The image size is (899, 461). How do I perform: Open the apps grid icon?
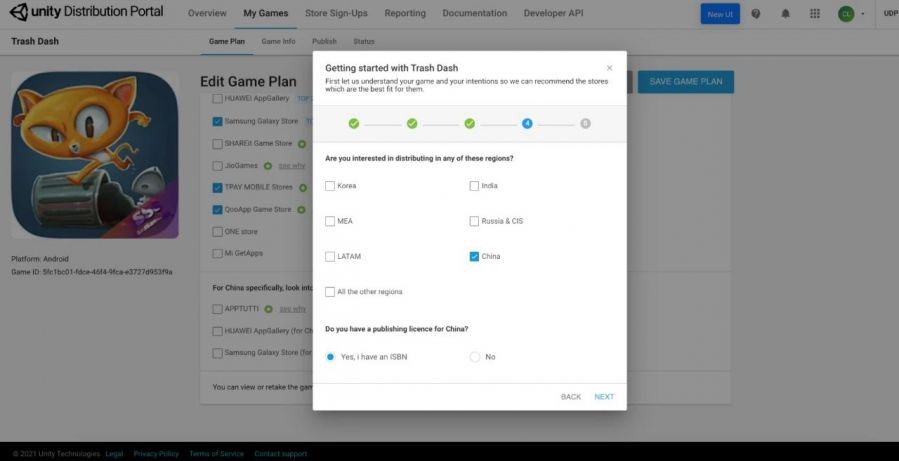click(x=815, y=14)
